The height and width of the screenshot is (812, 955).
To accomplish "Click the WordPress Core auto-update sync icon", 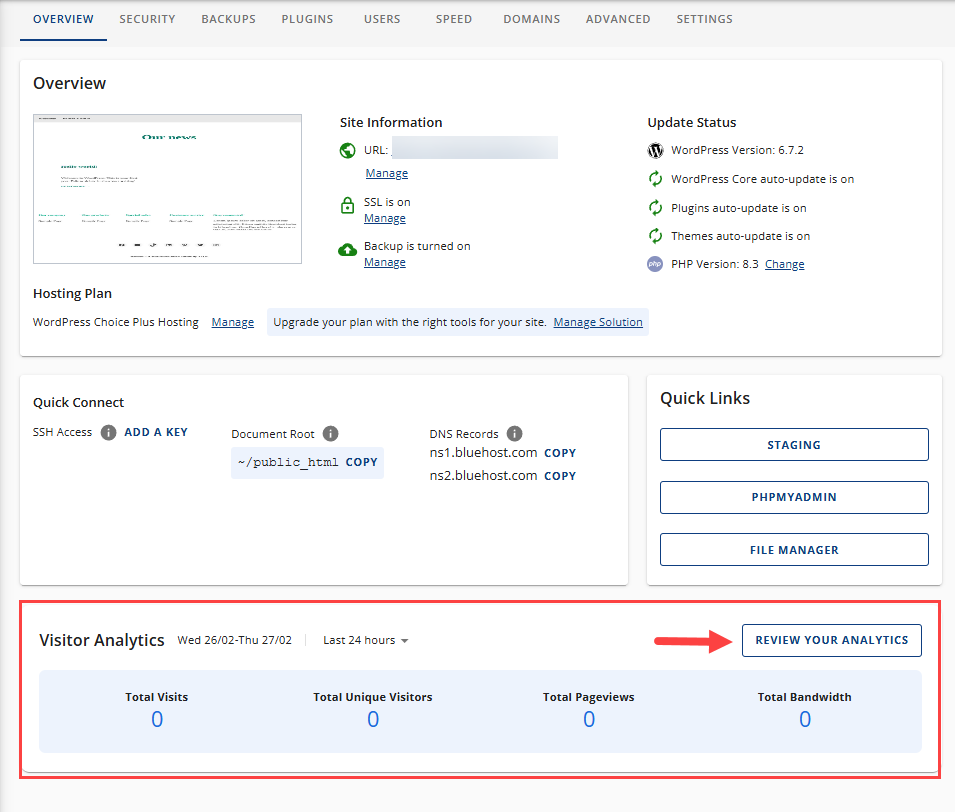I will [655, 179].
